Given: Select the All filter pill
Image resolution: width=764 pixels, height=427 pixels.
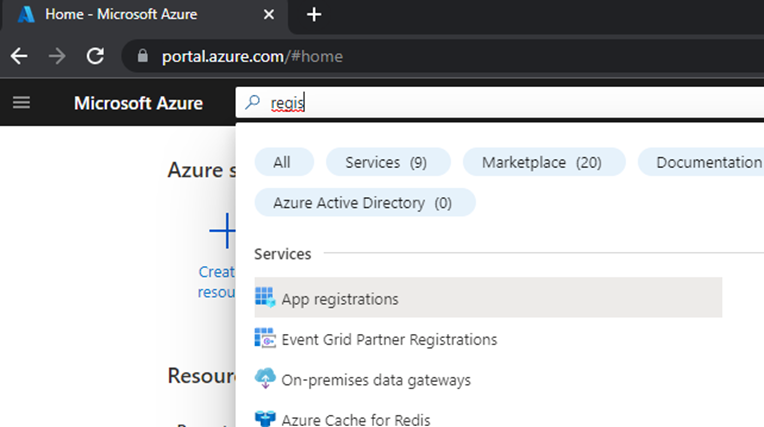Looking at the screenshot, I should (284, 162).
